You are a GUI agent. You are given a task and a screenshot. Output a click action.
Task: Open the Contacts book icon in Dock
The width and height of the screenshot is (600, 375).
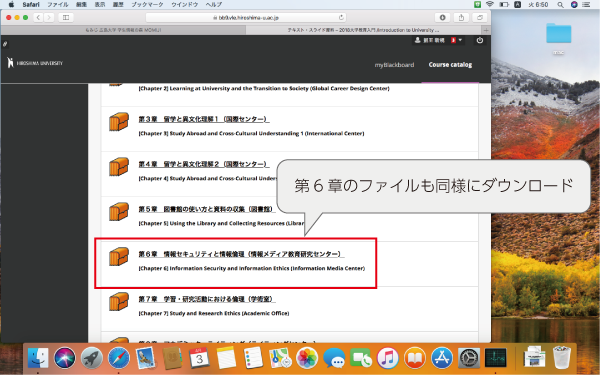[x=173, y=358]
